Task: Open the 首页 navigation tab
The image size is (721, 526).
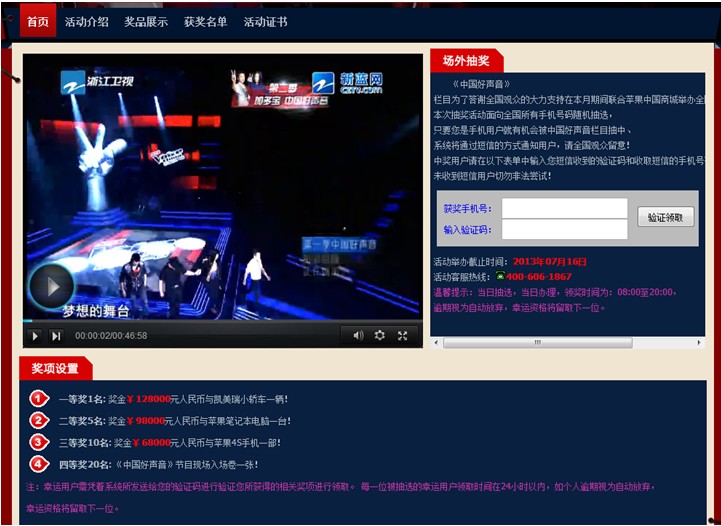Action: (x=37, y=22)
